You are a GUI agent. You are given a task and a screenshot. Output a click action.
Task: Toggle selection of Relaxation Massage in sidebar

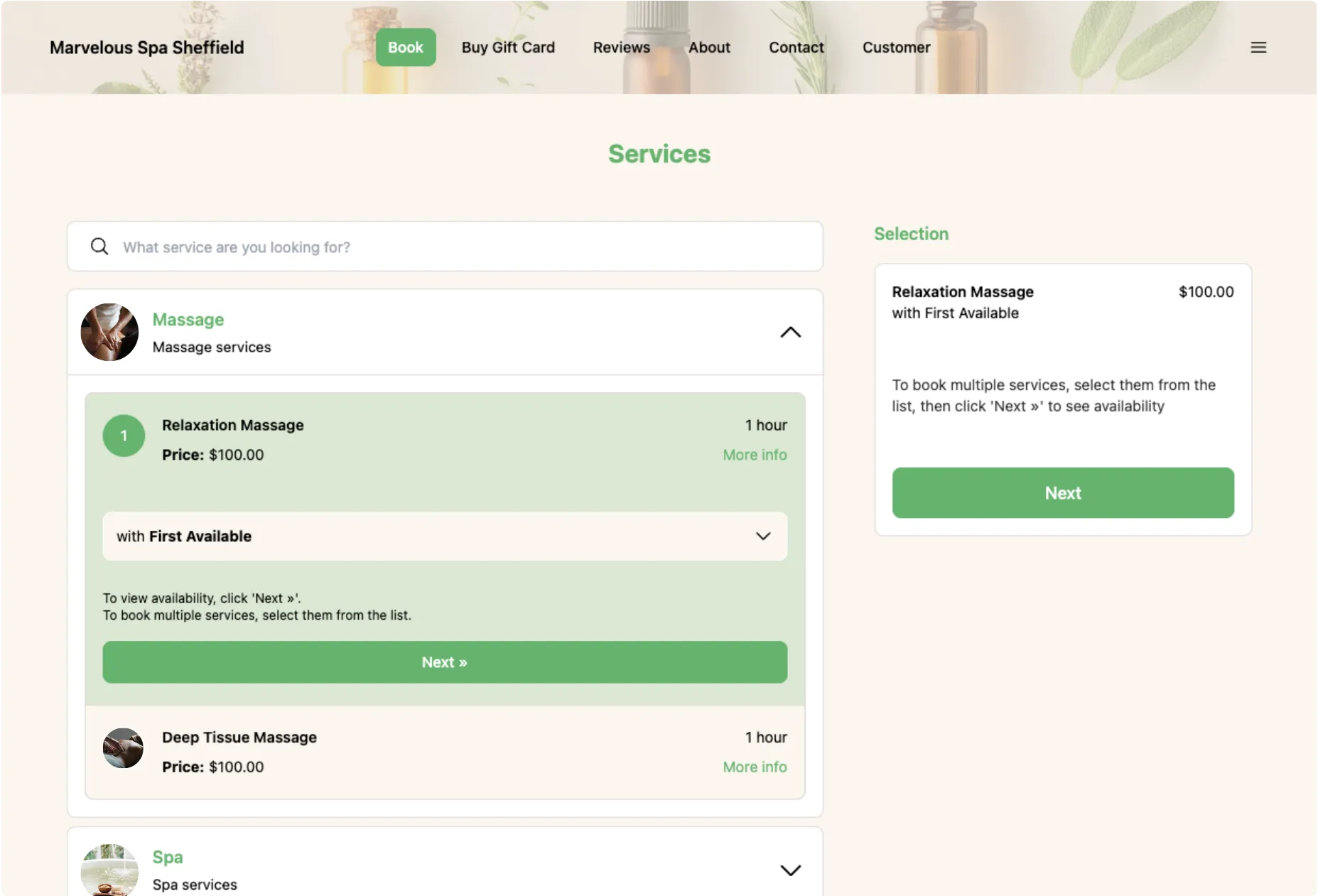(963, 291)
